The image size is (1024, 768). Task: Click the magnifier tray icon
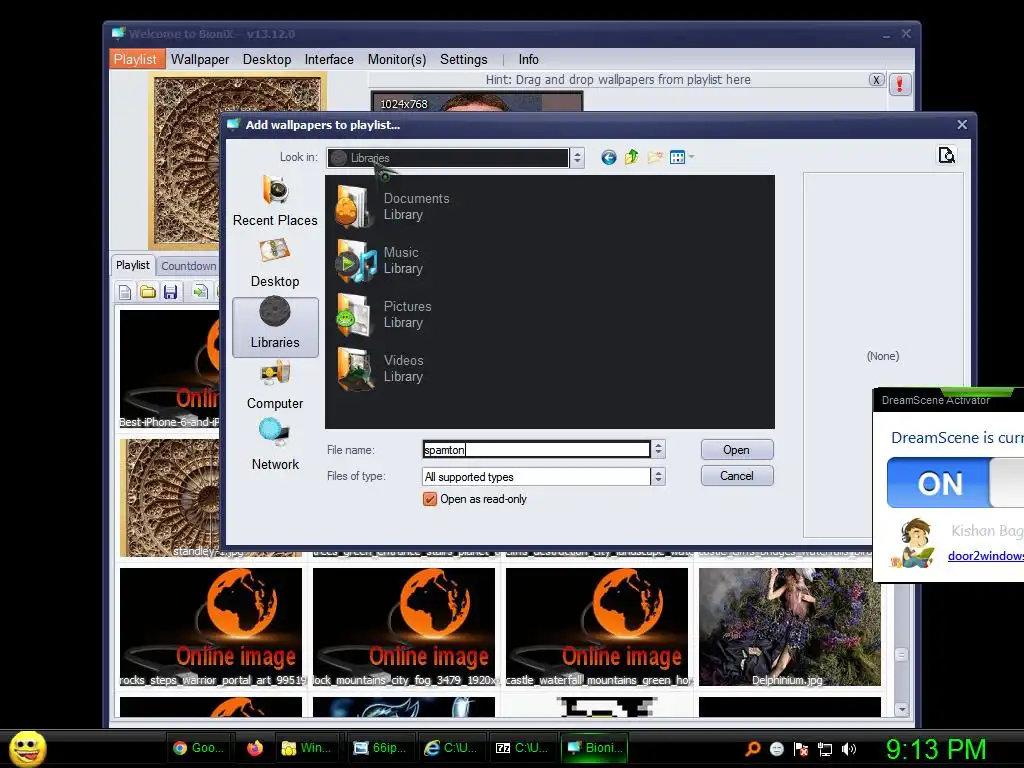click(x=753, y=748)
